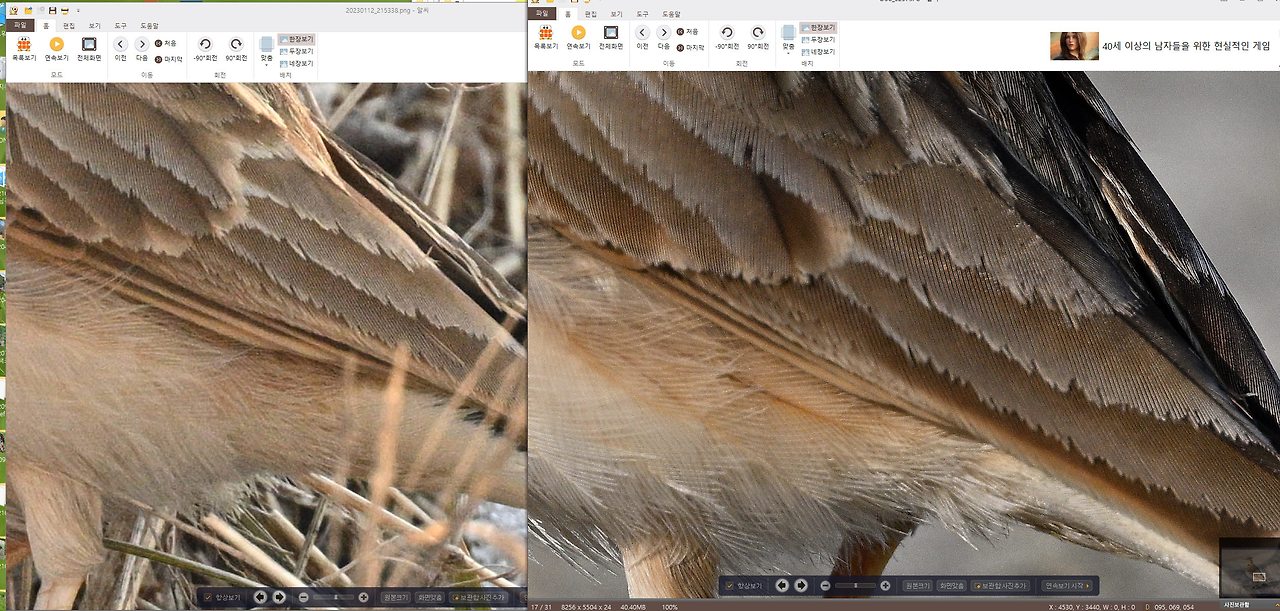
Task: Click 보관함 사진추가 button in left bottom bar
Action: 478,597
